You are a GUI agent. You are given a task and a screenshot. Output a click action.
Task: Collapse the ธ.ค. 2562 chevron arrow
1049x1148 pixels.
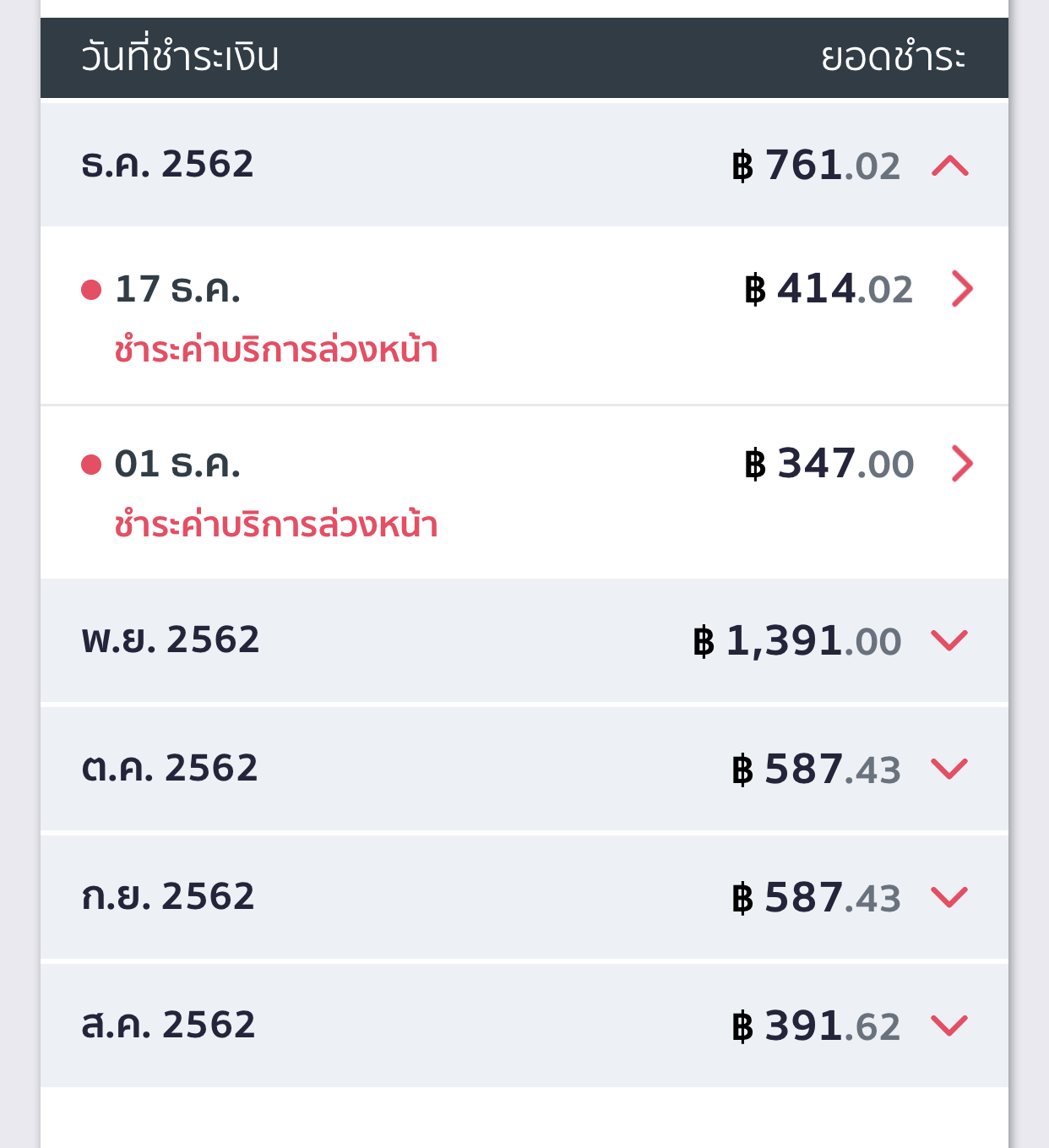[x=950, y=166]
